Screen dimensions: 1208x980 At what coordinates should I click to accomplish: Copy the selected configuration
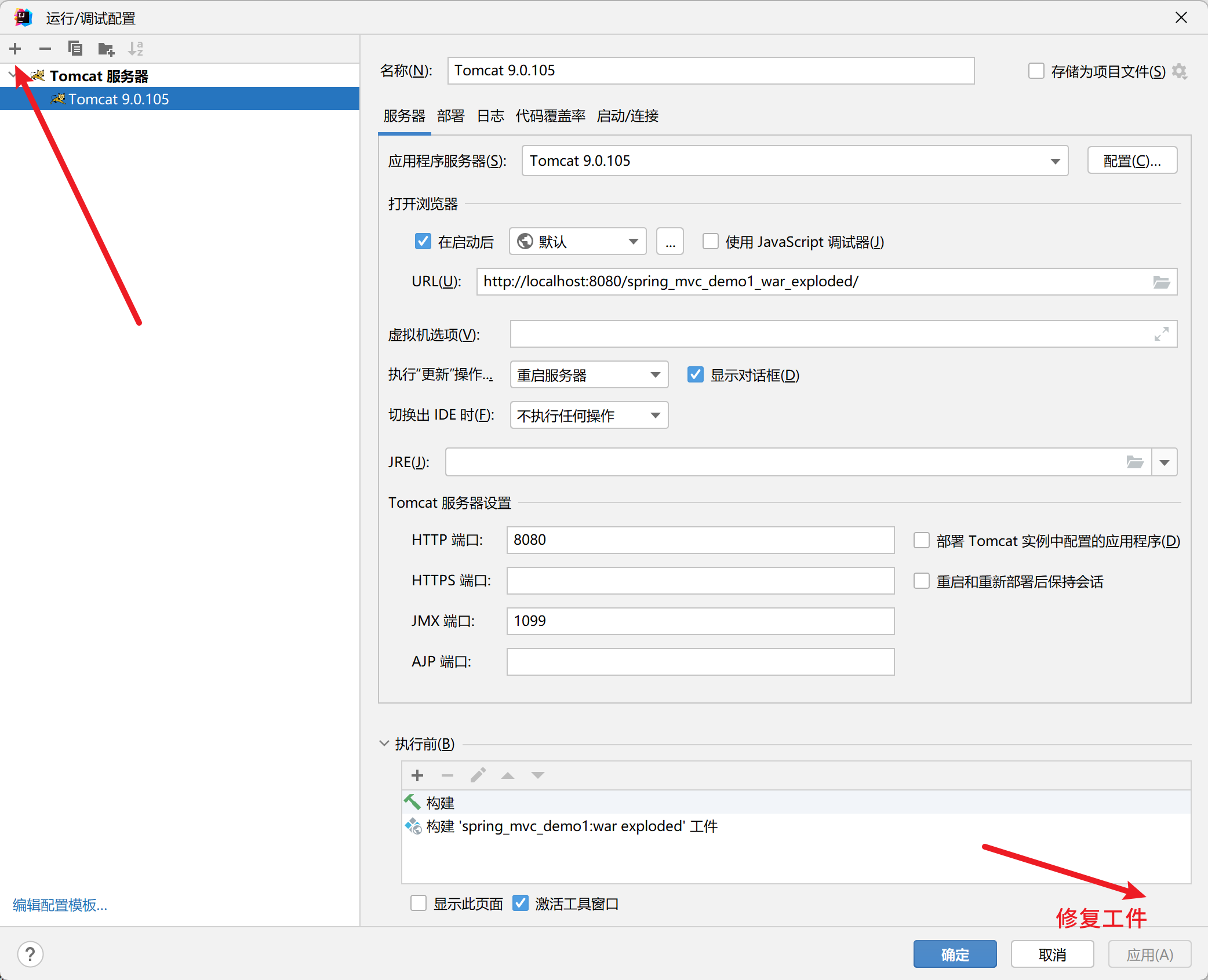tap(75, 49)
